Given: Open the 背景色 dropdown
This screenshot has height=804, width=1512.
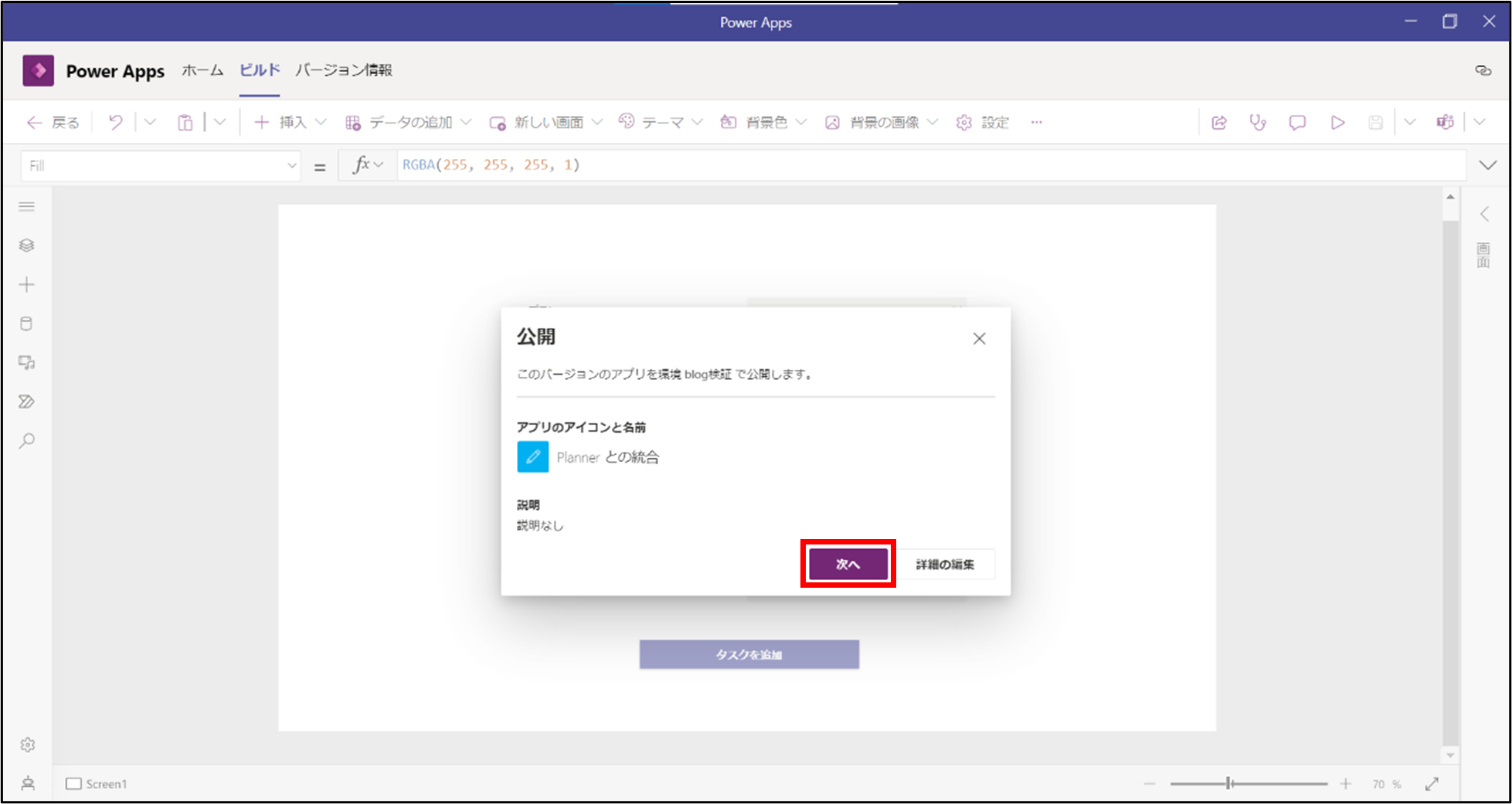Looking at the screenshot, I should click(763, 122).
